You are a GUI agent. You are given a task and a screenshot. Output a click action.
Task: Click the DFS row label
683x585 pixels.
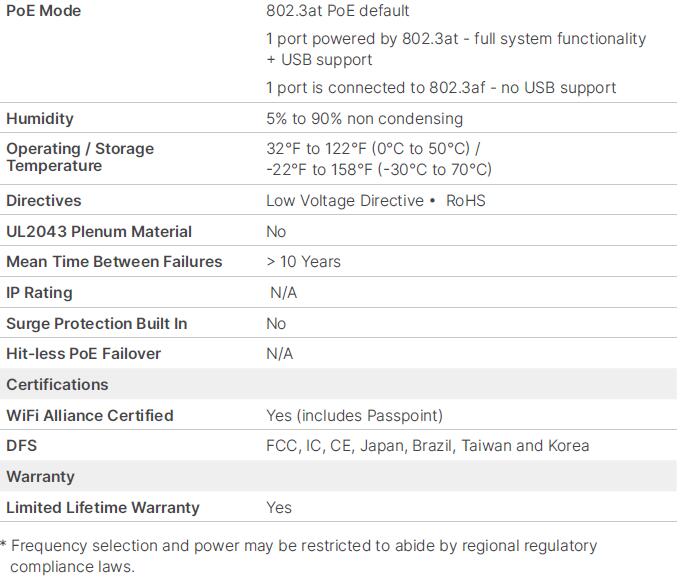(22, 446)
